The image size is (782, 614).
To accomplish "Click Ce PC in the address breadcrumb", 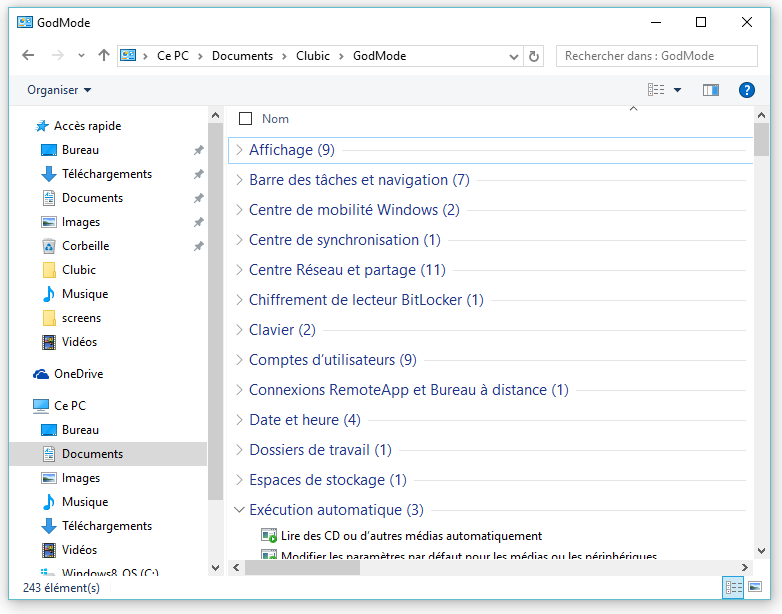I will point(173,56).
